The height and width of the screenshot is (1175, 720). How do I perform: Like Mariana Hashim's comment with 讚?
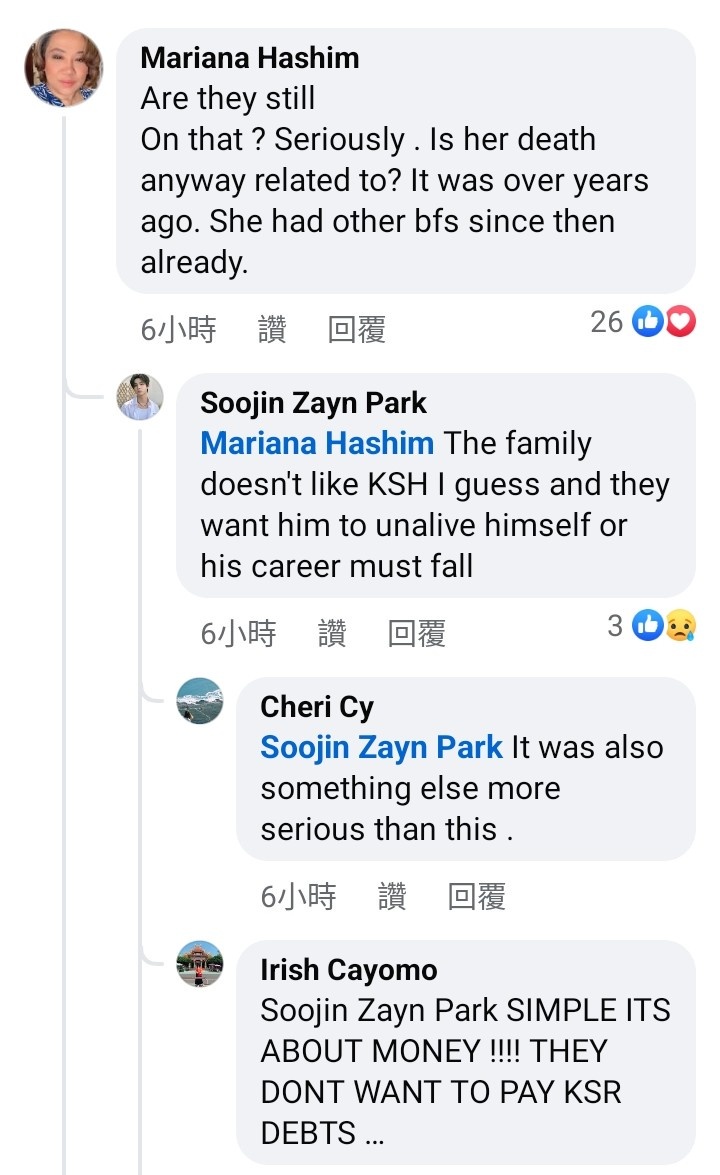click(272, 330)
